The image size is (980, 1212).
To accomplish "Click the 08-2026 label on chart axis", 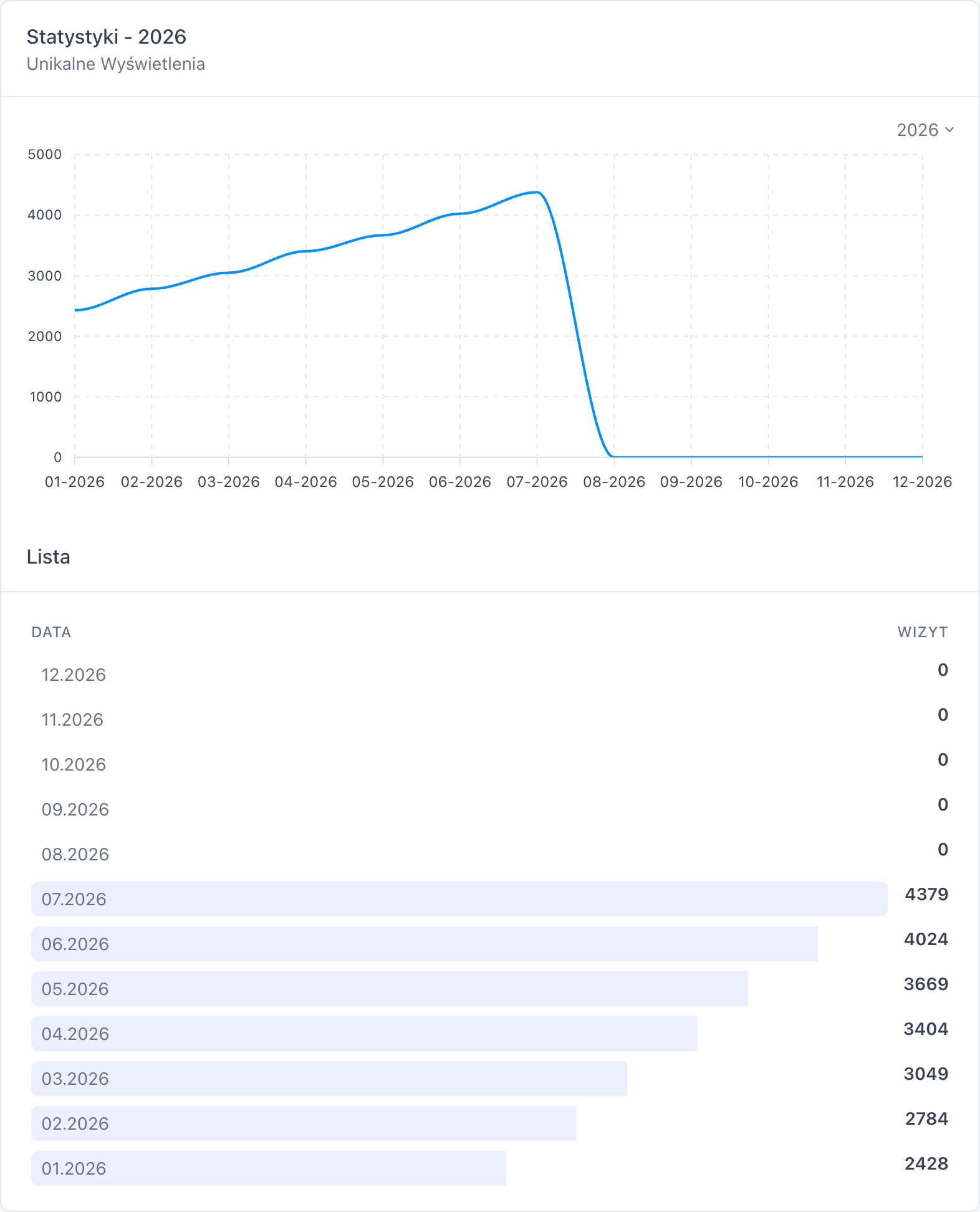I will click(614, 482).
